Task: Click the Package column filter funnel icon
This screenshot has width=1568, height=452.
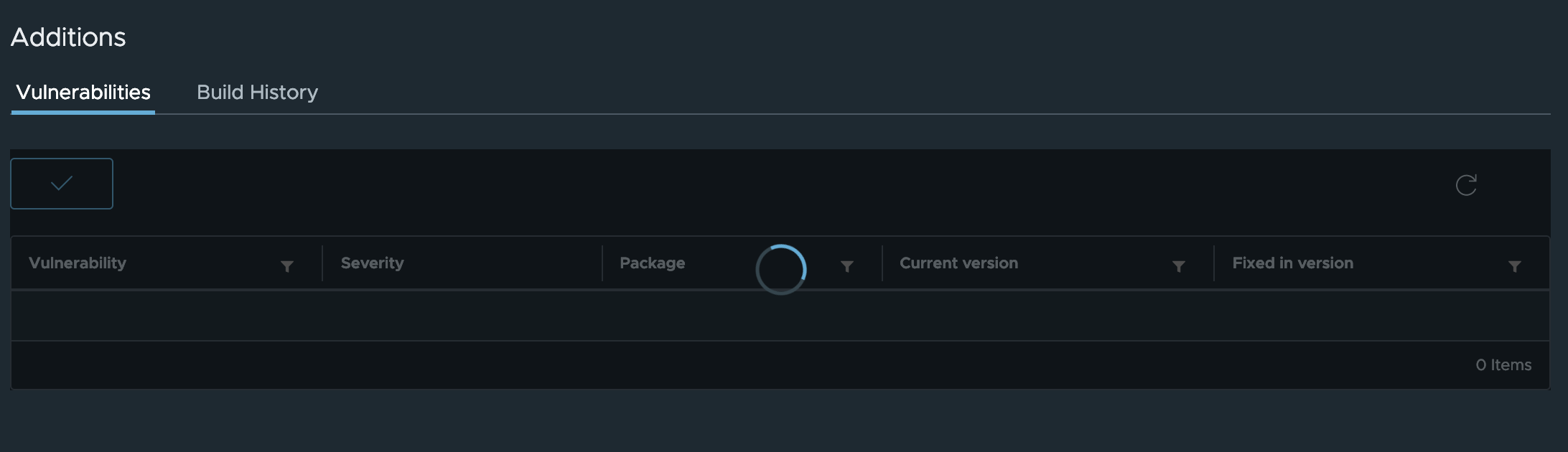Action: 848,265
